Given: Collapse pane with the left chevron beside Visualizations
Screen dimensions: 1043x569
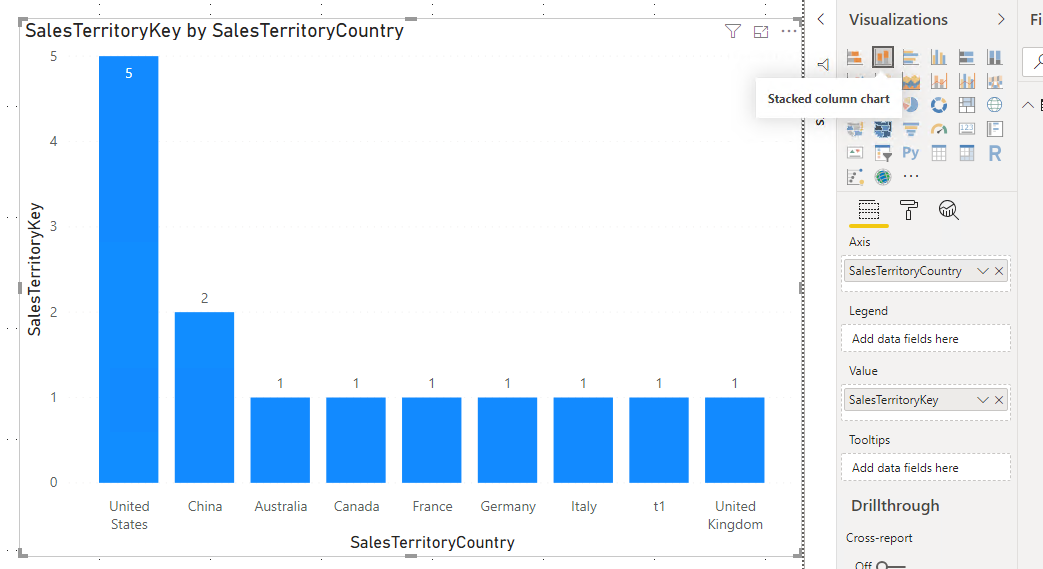Looking at the screenshot, I should point(821,19).
